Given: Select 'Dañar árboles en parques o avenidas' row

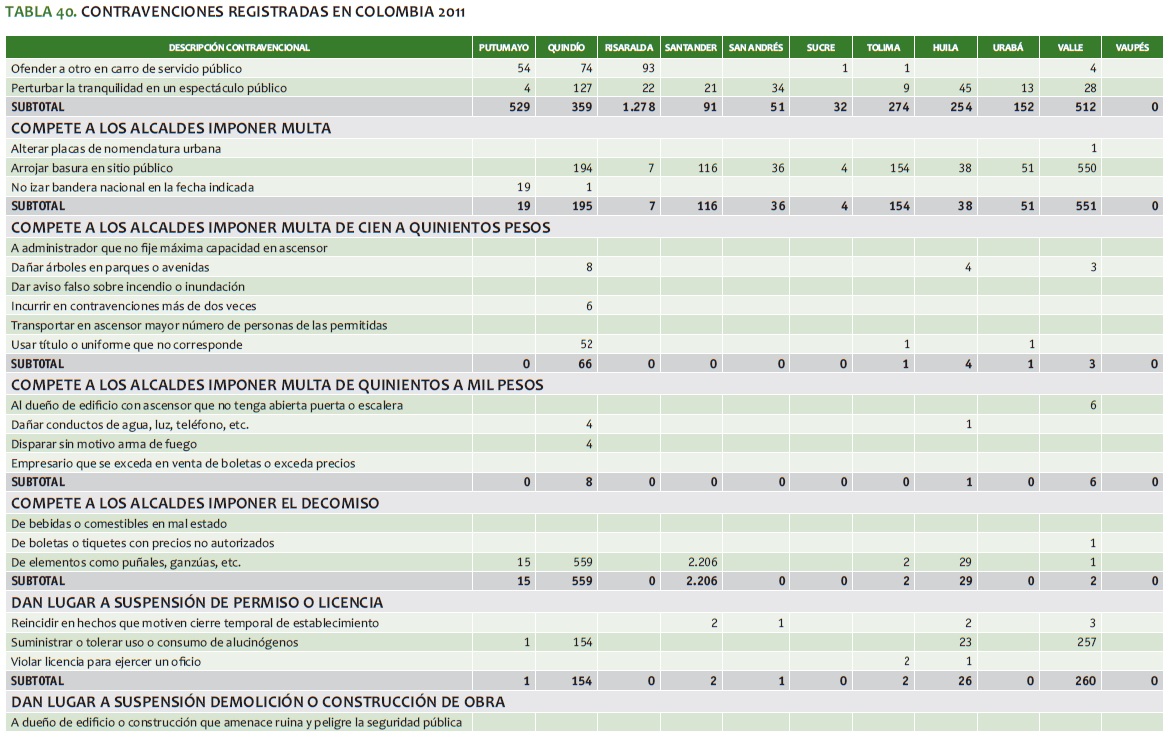Looking at the screenshot, I should [108, 267].
